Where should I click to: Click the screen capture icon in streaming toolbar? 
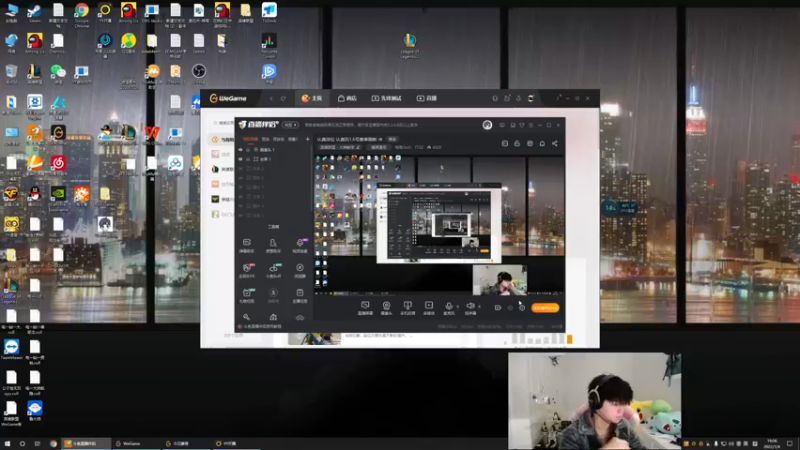click(365, 305)
